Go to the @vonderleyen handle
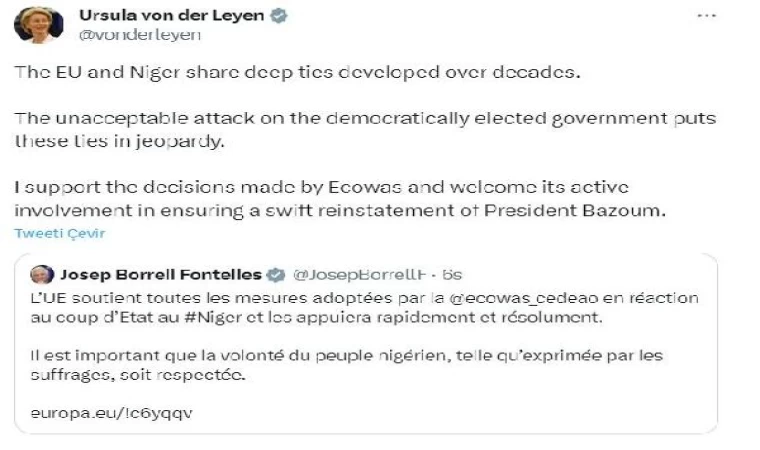 coord(139,35)
